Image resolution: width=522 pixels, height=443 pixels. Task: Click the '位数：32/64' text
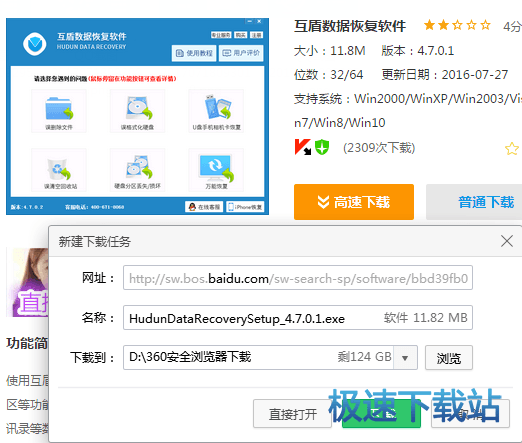(x=328, y=75)
